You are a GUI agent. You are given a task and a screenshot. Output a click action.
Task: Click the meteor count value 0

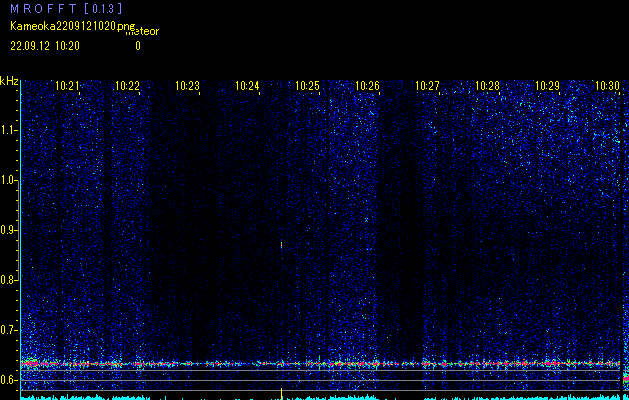coord(138,46)
